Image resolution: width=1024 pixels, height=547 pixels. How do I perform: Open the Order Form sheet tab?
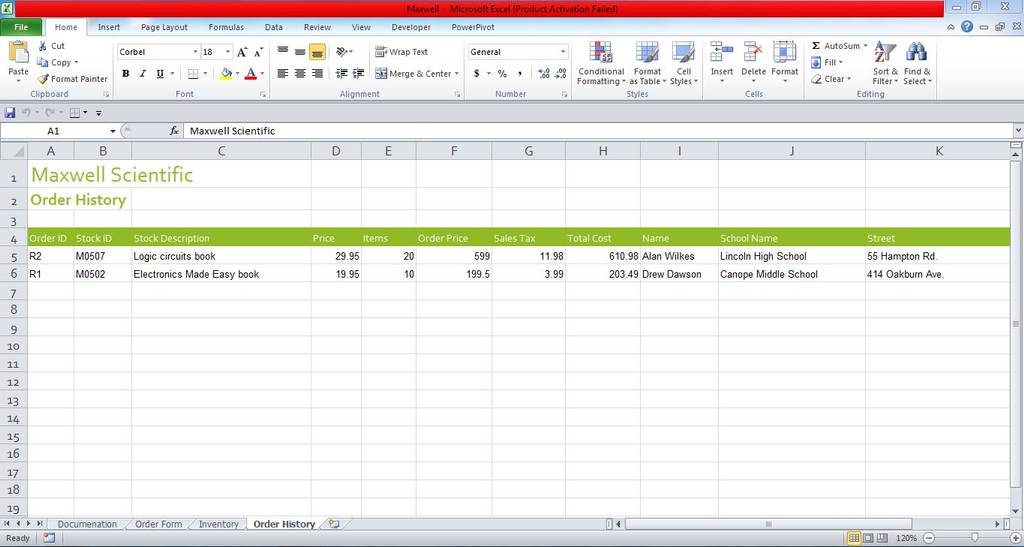pyautogui.click(x=158, y=524)
